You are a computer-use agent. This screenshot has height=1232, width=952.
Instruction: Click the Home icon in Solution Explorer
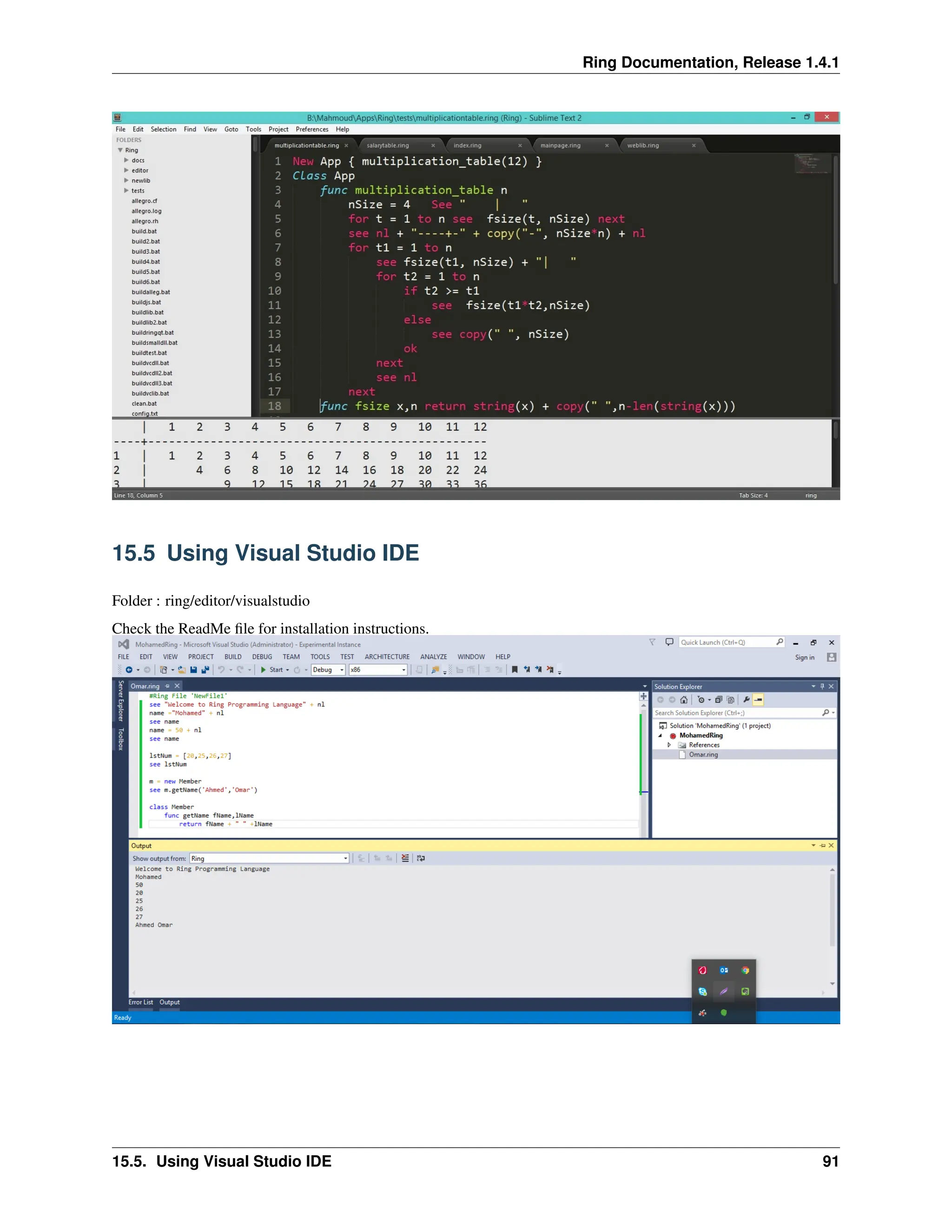(x=683, y=700)
